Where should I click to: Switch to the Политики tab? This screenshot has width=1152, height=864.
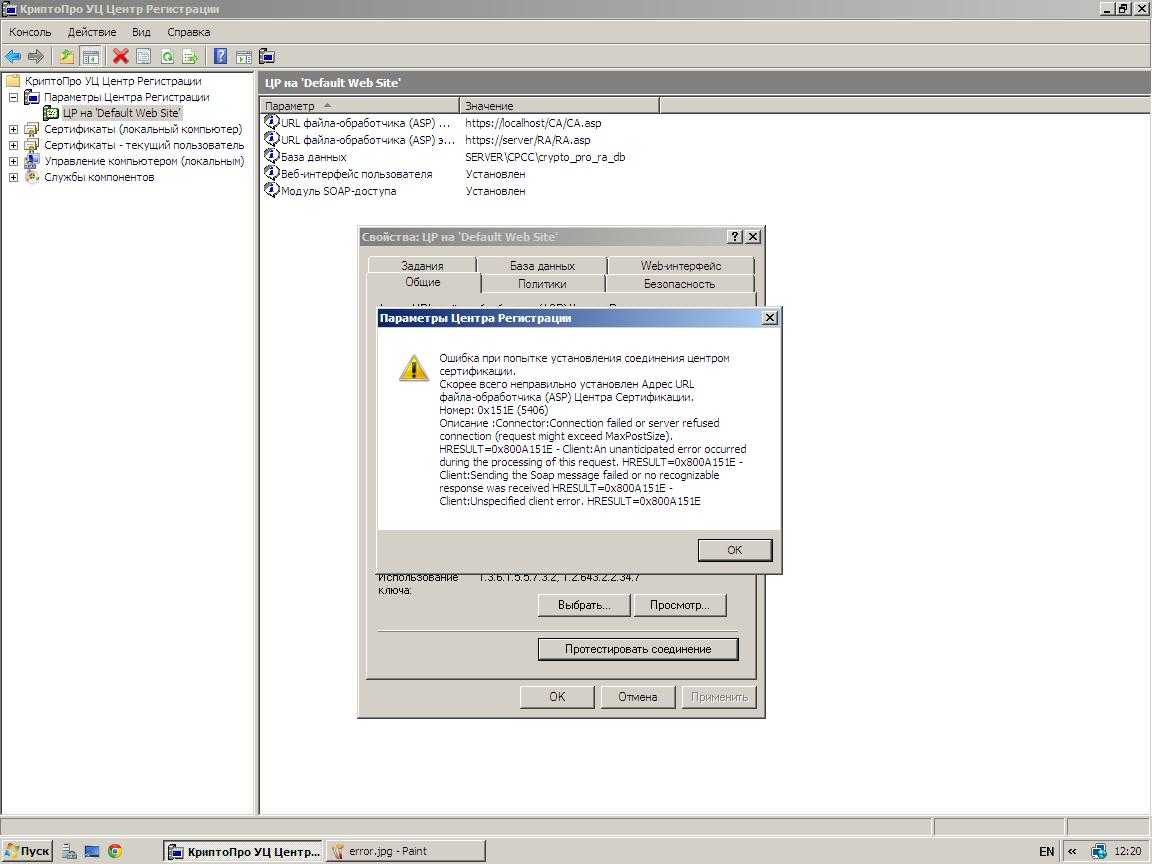coord(542,284)
